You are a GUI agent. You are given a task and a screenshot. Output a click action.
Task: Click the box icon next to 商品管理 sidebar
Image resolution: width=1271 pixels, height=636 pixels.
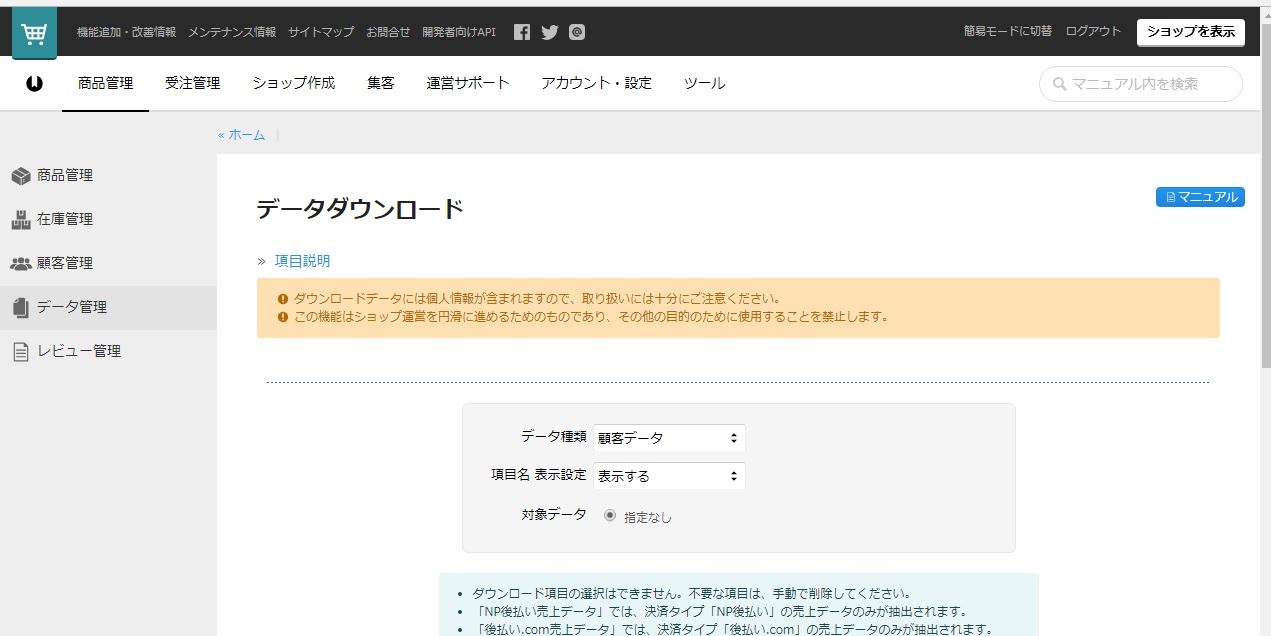point(21,176)
